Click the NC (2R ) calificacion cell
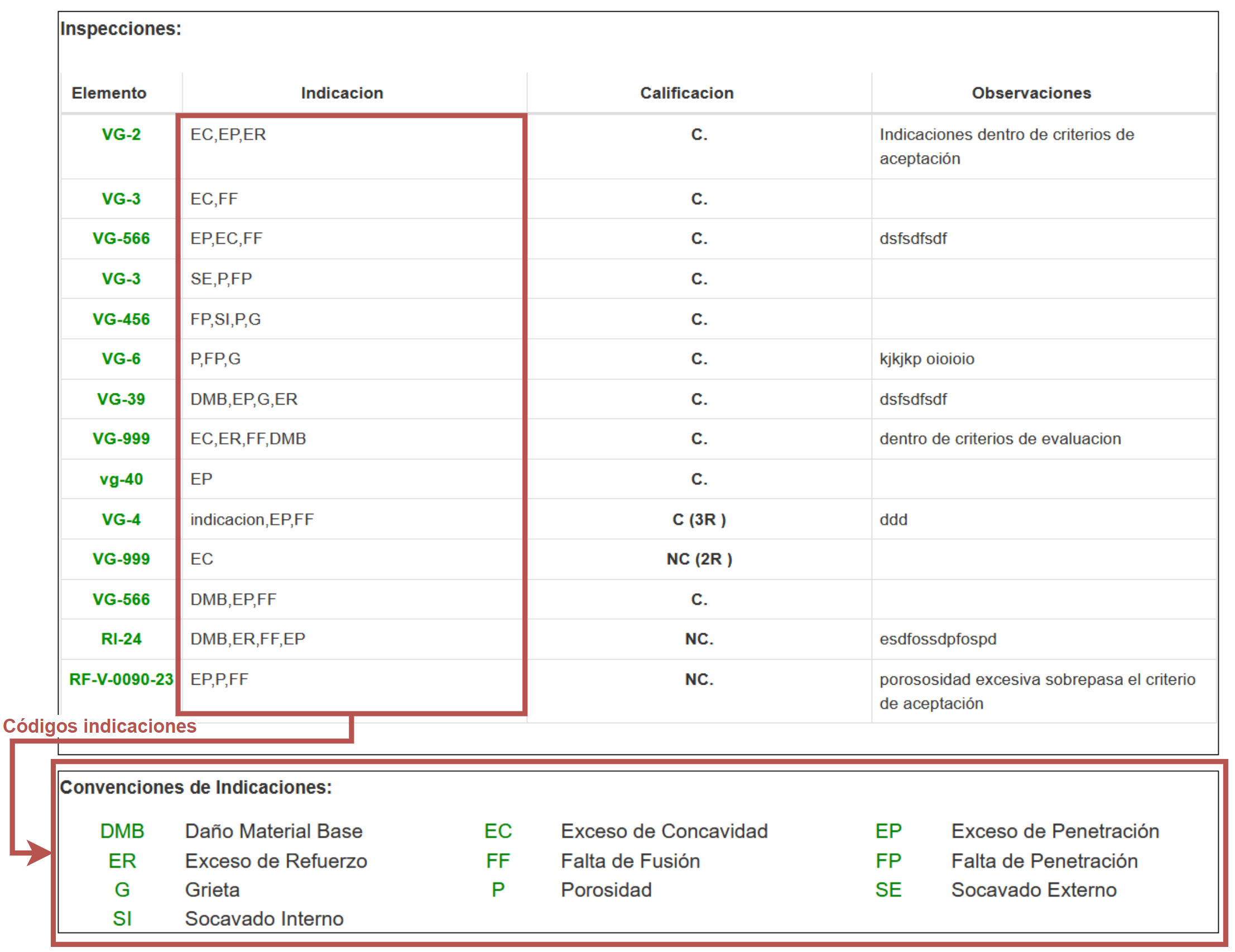1235x952 pixels. 699,559
